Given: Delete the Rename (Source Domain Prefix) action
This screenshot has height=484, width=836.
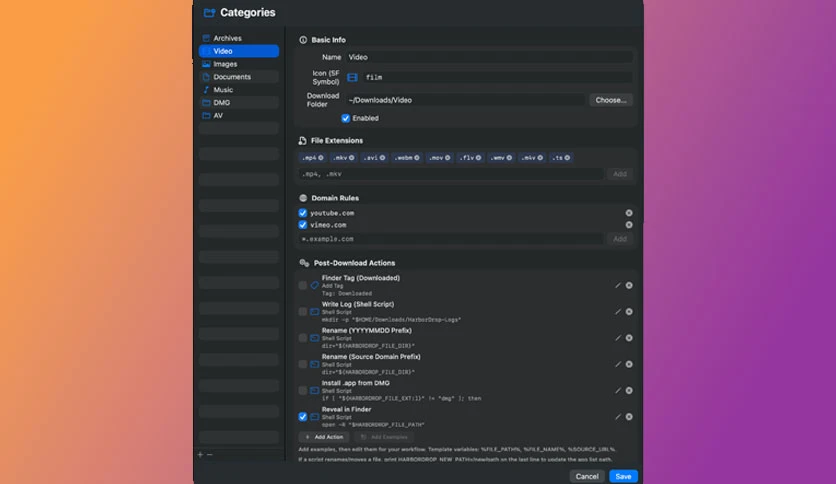Looking at the screenshot, I should tap(629, 365).
